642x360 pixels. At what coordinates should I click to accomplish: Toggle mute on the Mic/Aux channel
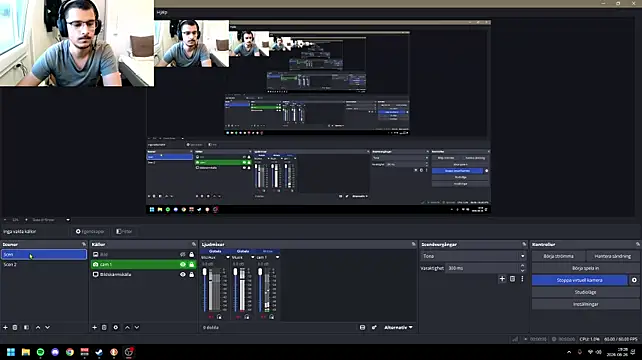point(211,317)
